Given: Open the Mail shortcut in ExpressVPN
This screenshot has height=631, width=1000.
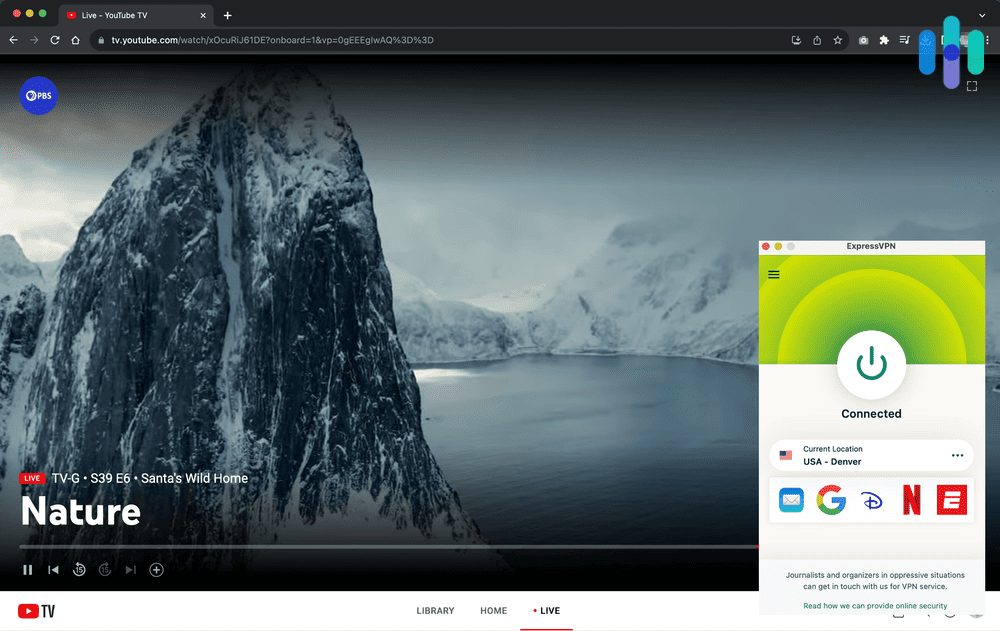Looking at the screenshot, I should [x=791, y=500].
